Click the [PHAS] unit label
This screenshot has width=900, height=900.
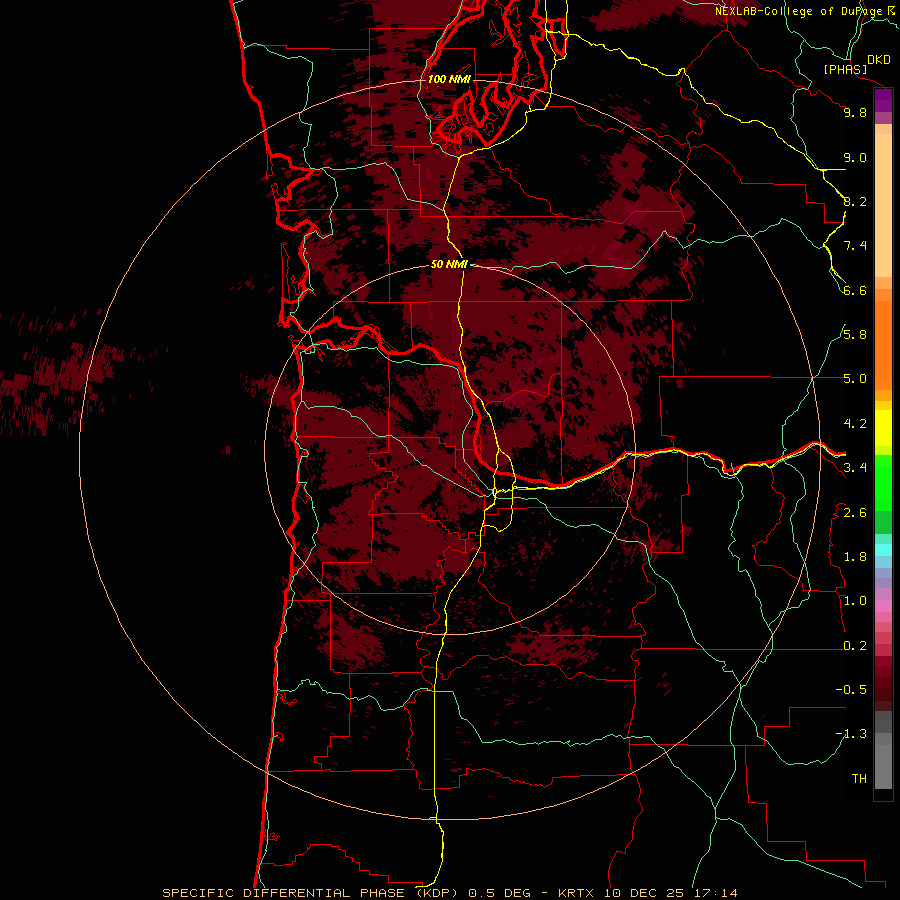(845, 69)
